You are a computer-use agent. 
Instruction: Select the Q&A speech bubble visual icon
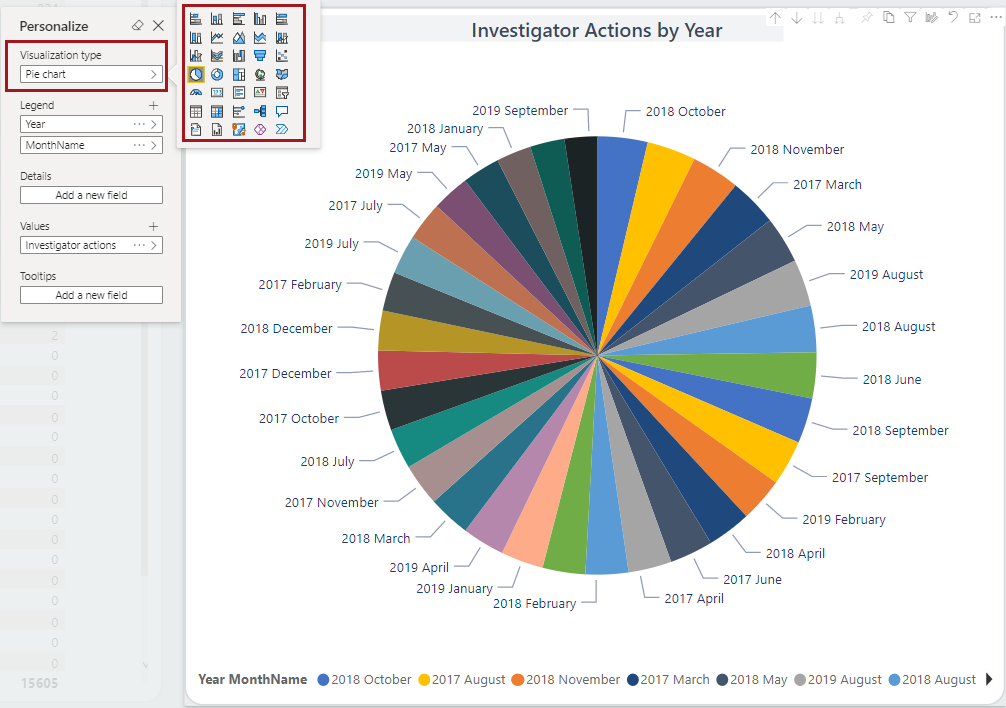(x=282, y=111)
